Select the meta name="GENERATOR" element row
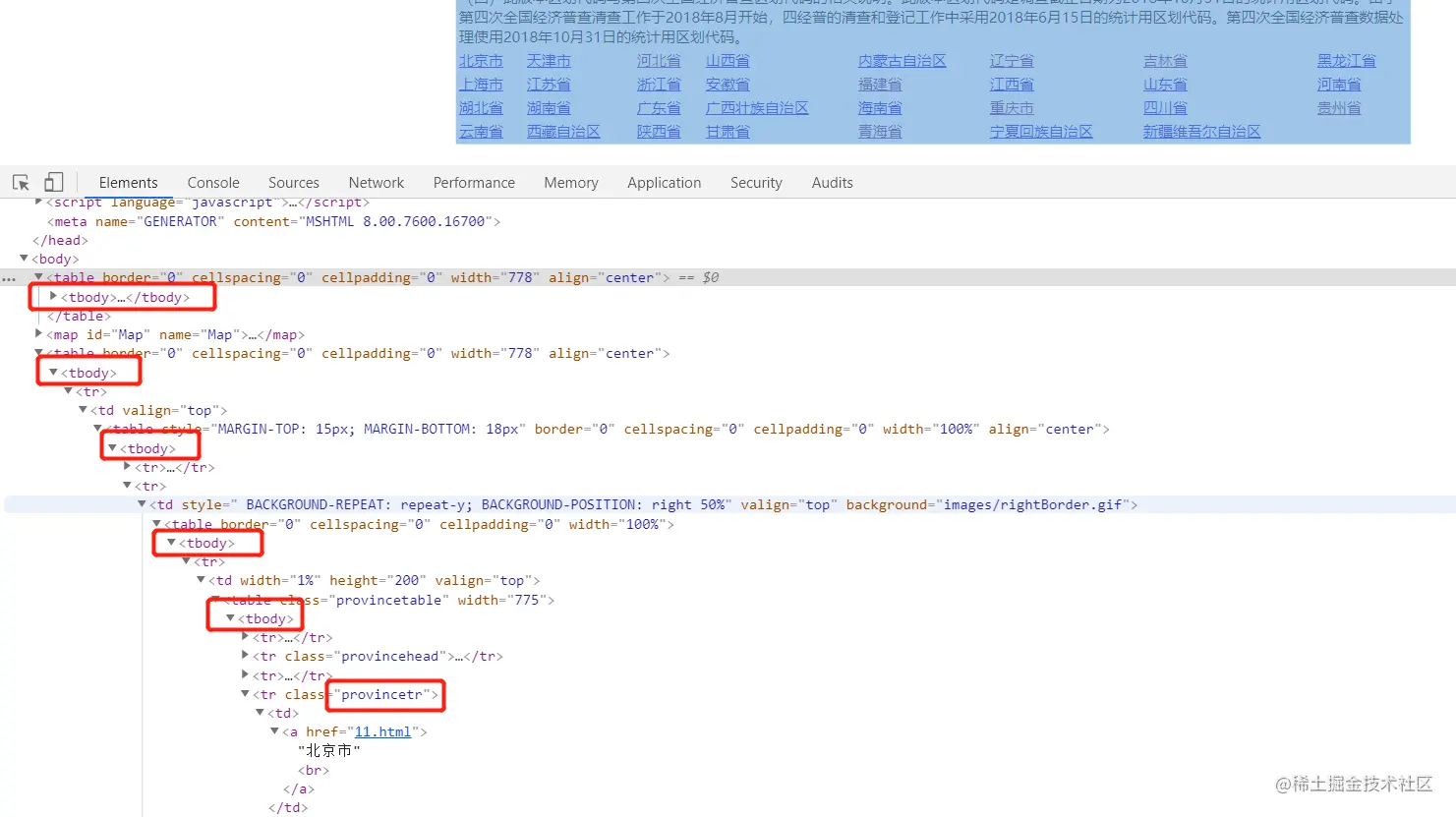1456x817 pixels. [274, 221]
